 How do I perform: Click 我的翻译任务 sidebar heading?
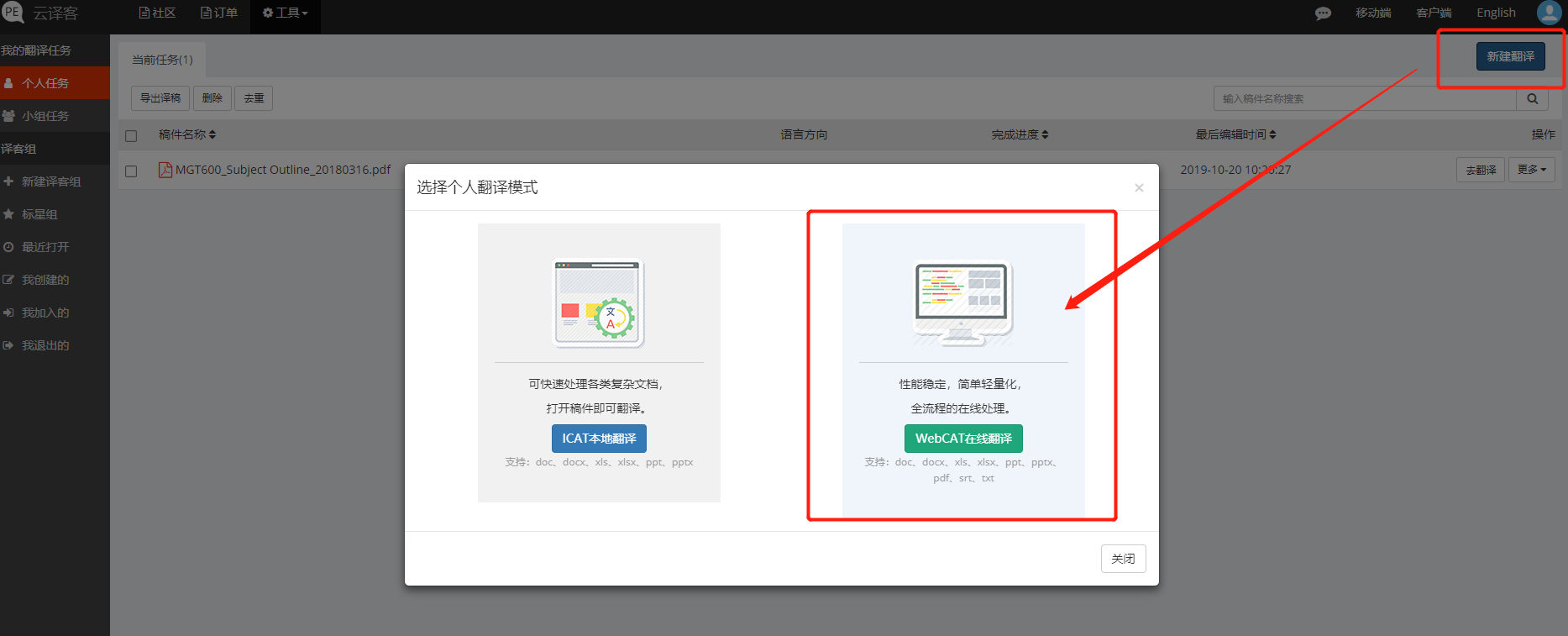pyautogui.click(x=36, y=50)
